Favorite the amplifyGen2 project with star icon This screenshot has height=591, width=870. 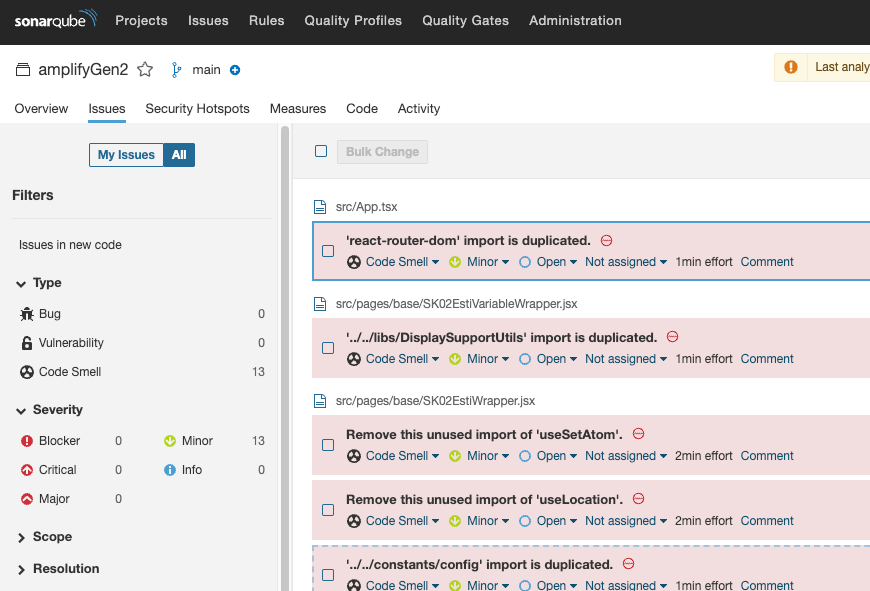point(145,69)
